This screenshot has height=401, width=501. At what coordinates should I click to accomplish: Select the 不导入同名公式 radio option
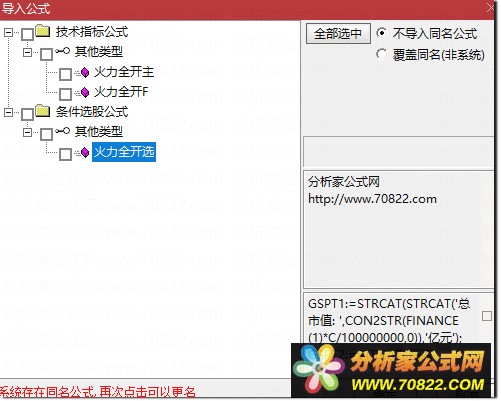382,33
